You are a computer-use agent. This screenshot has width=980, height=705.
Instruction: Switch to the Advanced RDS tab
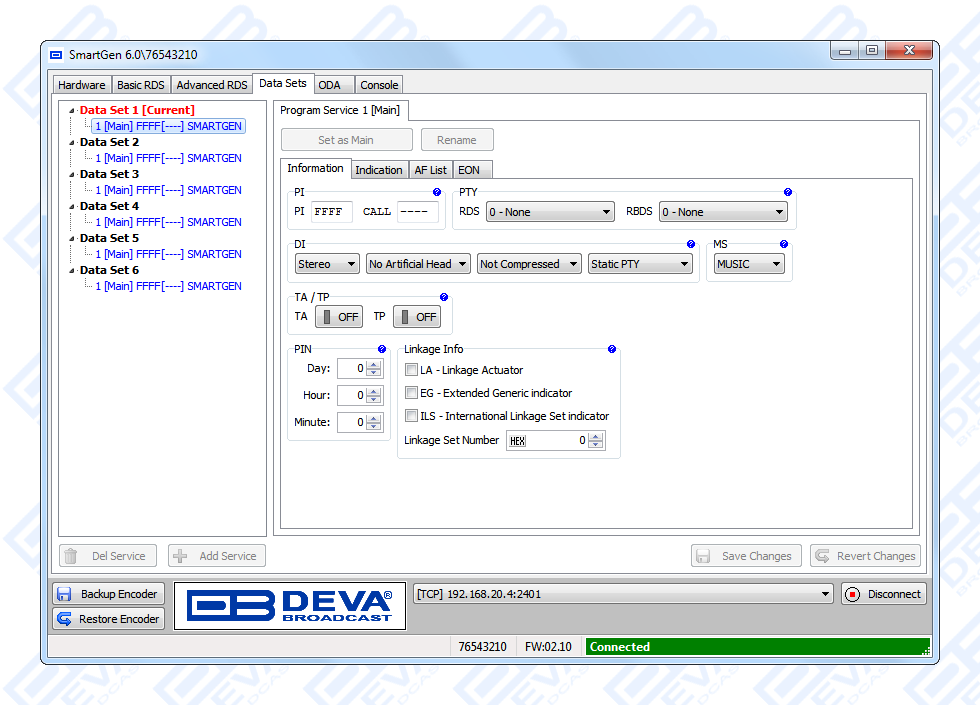[212, 85]
